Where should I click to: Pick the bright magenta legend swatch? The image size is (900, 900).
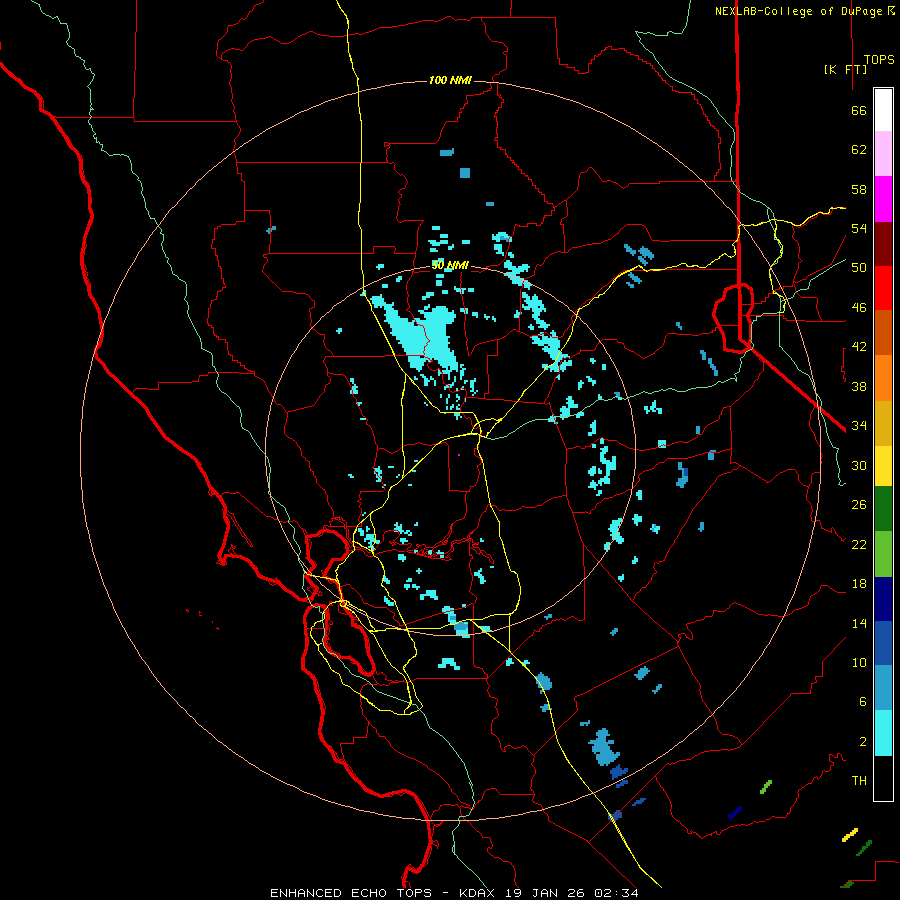click(883, 199)
